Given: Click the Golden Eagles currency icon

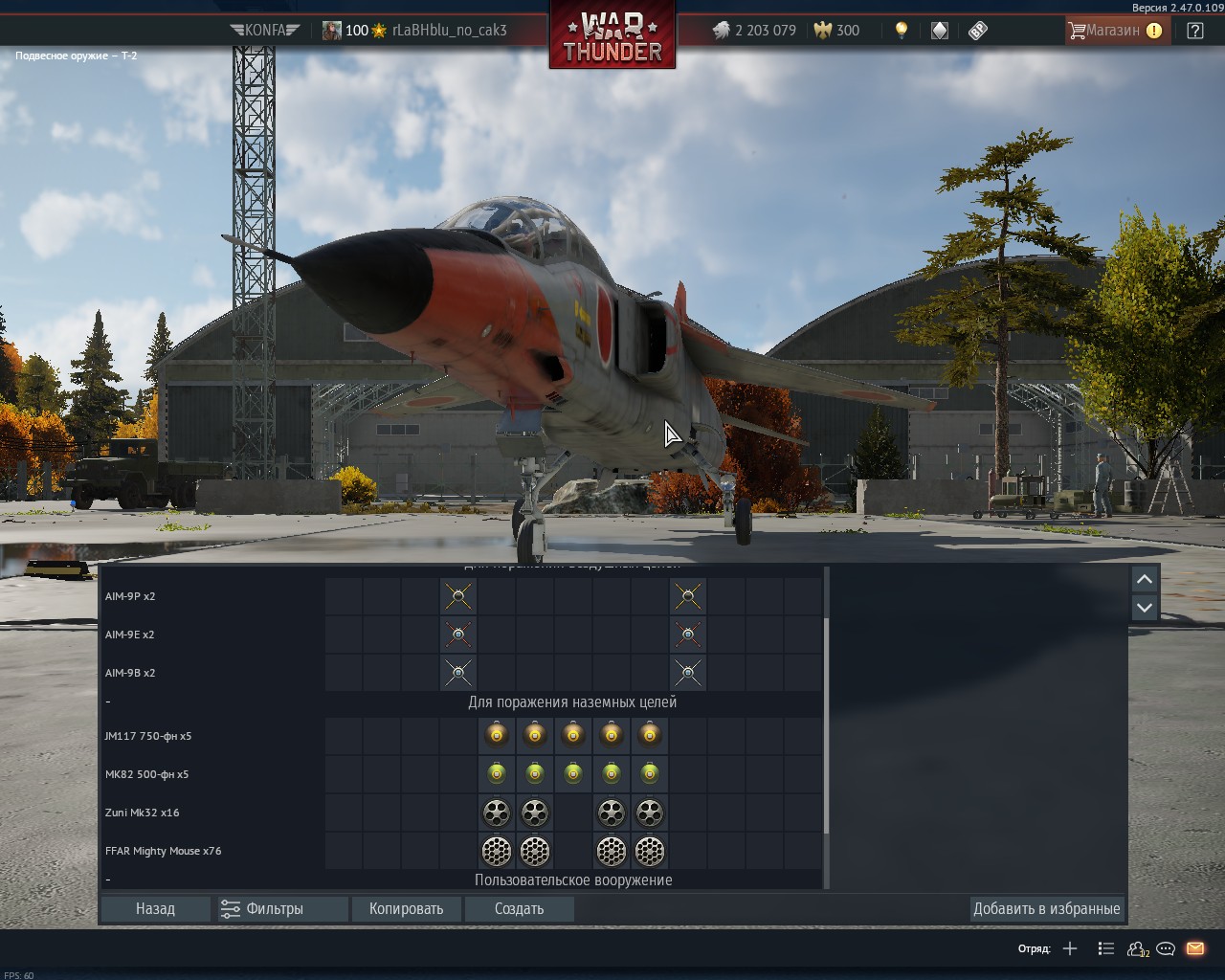Looking at the screenshot, I should click(x=822, y=30).
